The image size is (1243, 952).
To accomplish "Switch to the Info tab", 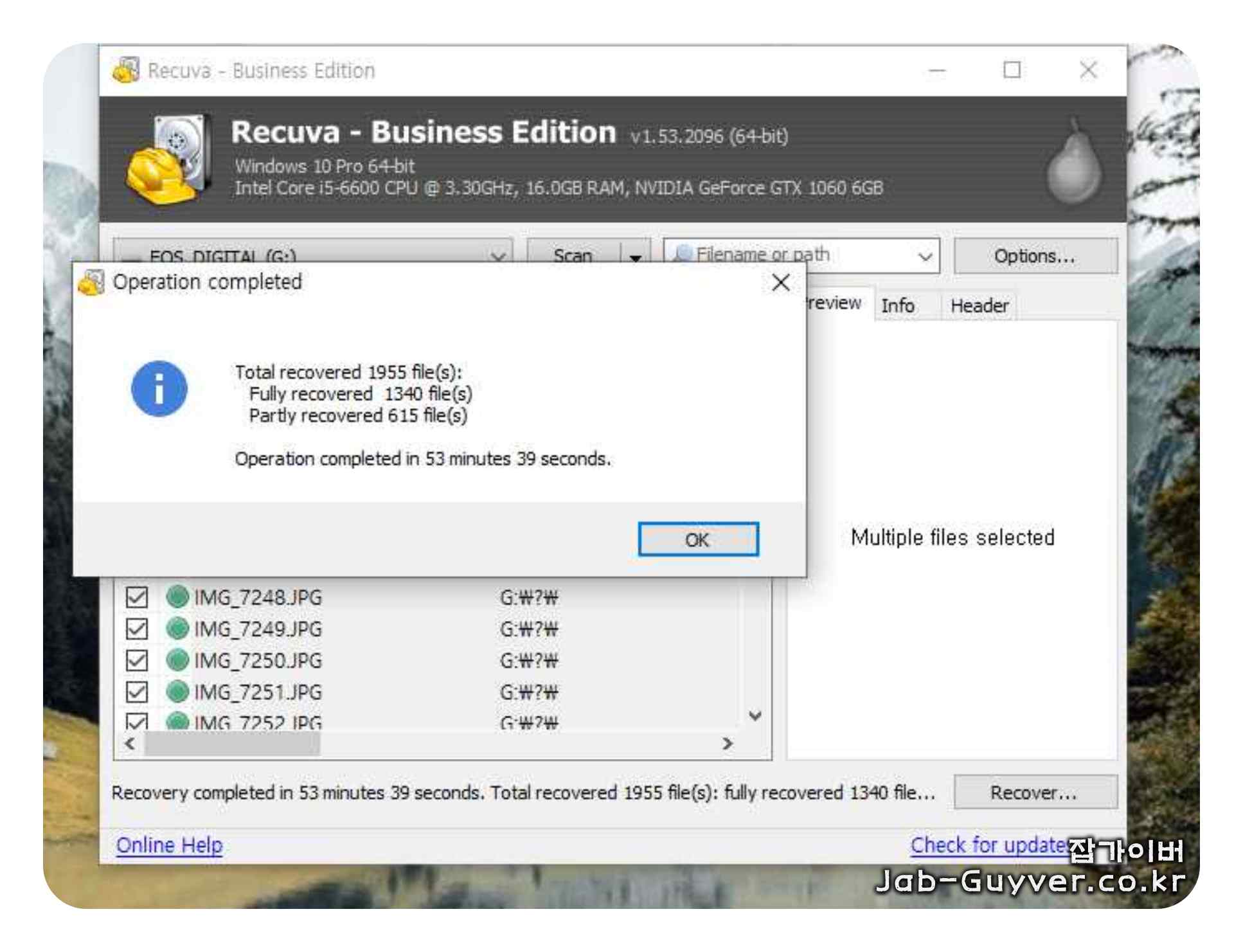I will click(x=897, y=305).
